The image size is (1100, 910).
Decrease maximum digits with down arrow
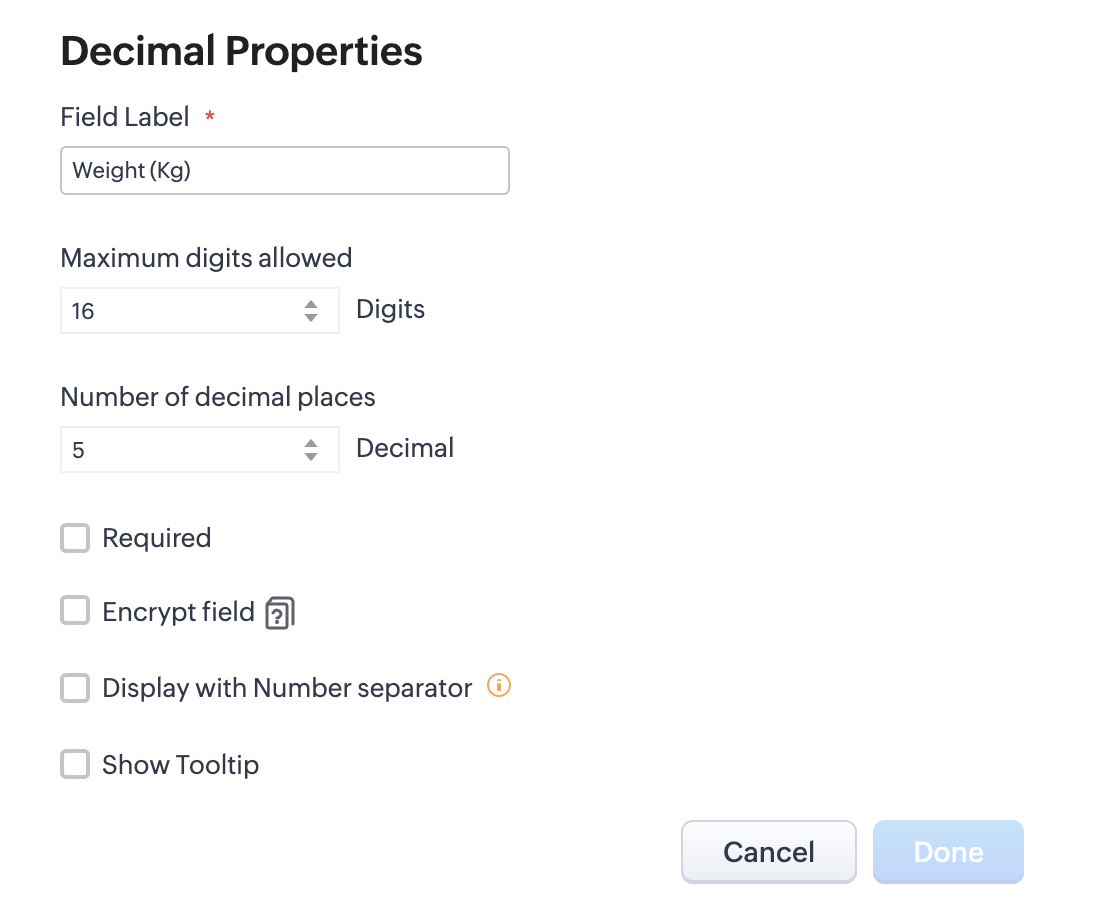[311, 318]
